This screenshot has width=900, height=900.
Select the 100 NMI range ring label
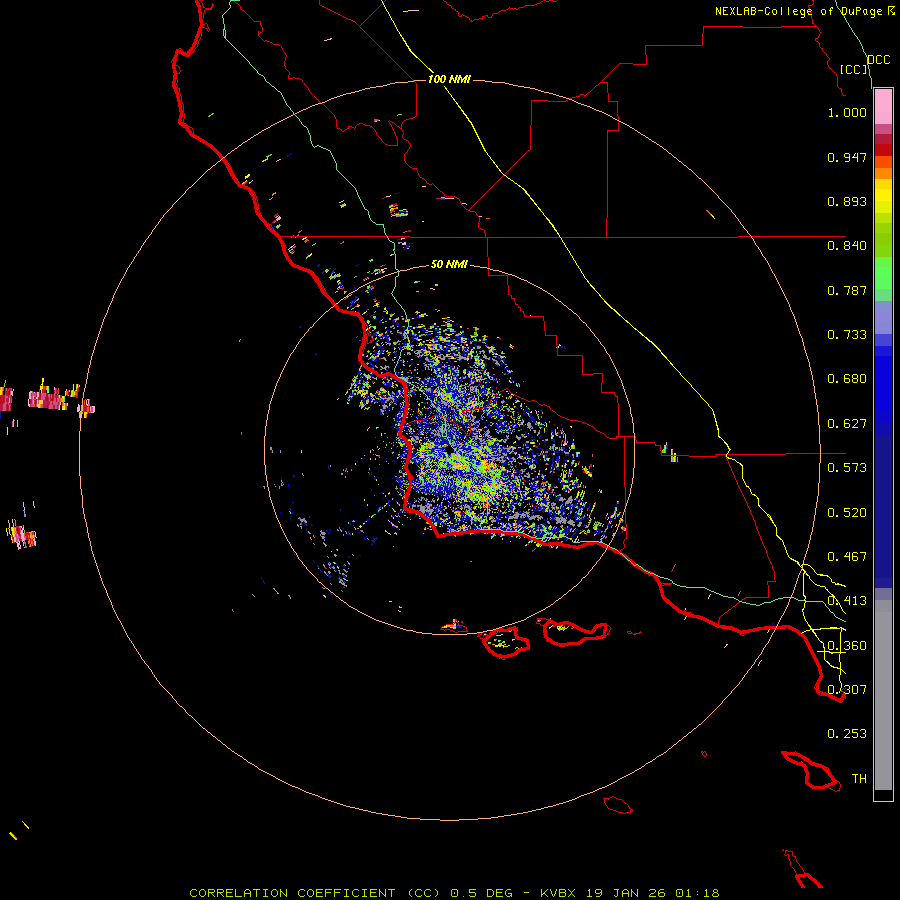click(449, 79)
